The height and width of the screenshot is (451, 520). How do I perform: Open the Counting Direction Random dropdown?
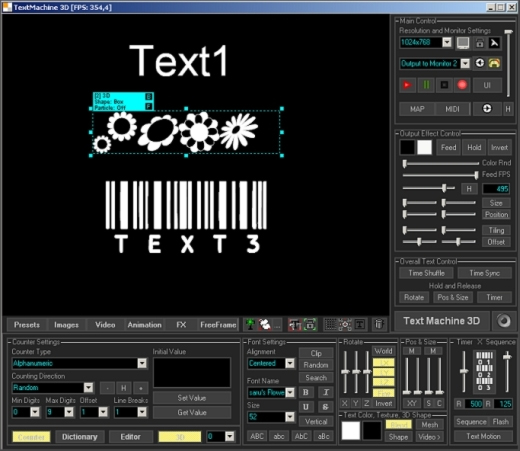click(x=88, y=388)
